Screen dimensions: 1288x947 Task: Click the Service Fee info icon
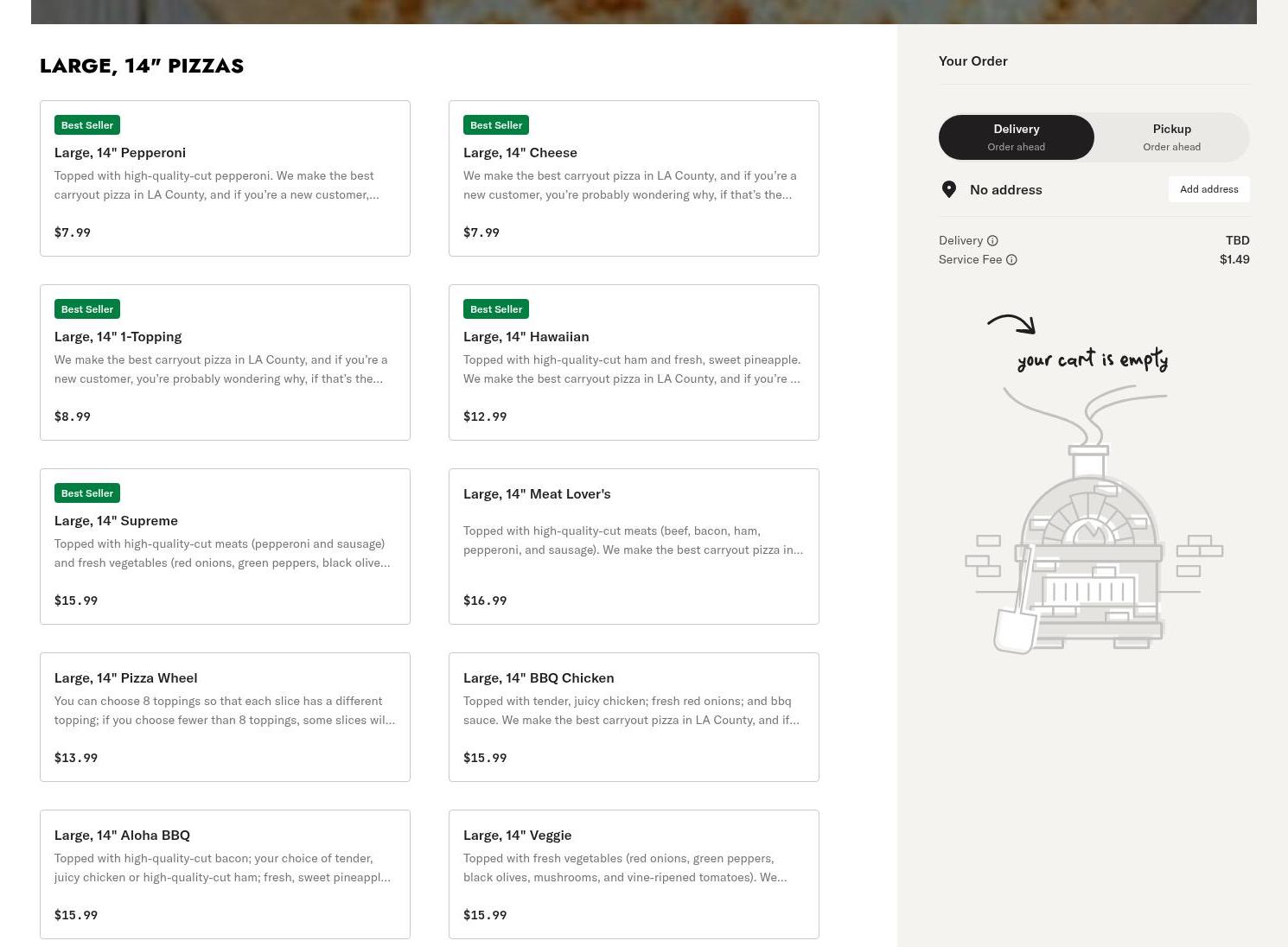pyautogui.click(x=1011, y=260)
